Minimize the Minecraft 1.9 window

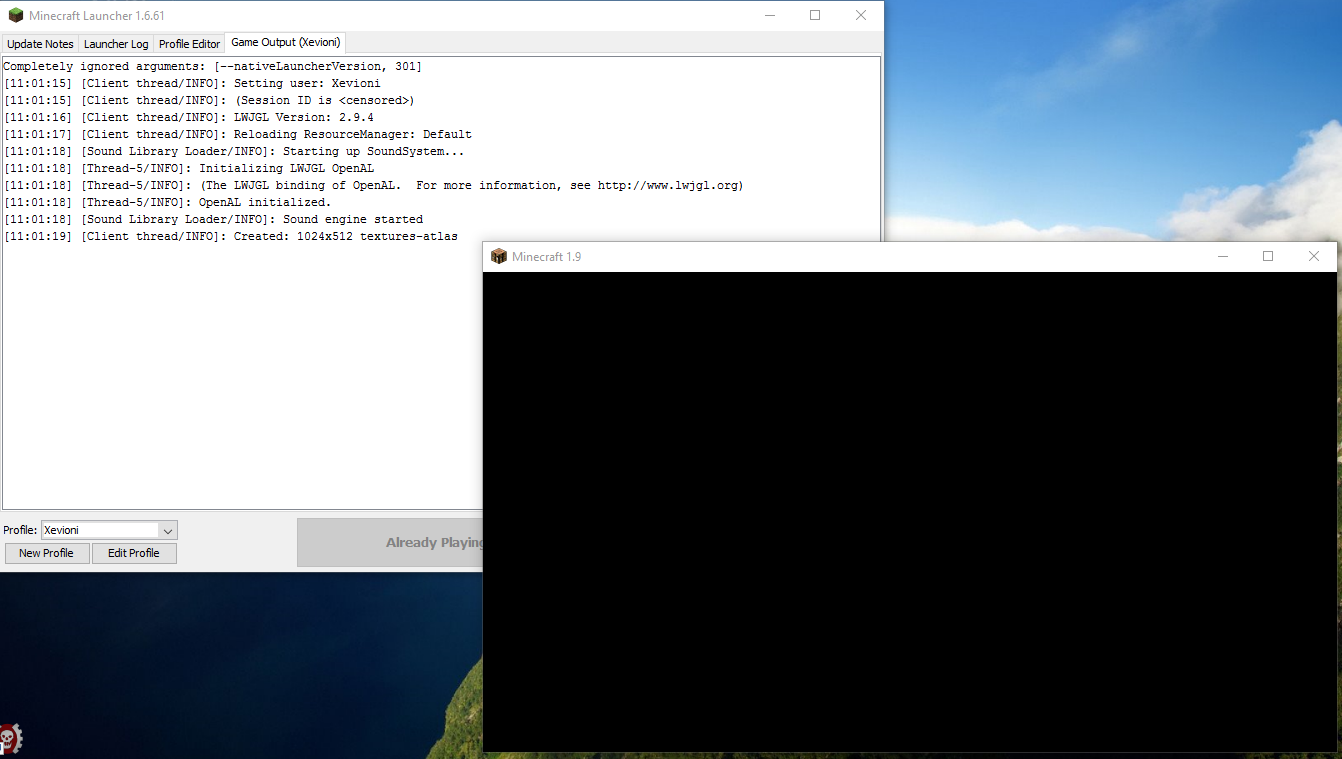(1223, 257)
